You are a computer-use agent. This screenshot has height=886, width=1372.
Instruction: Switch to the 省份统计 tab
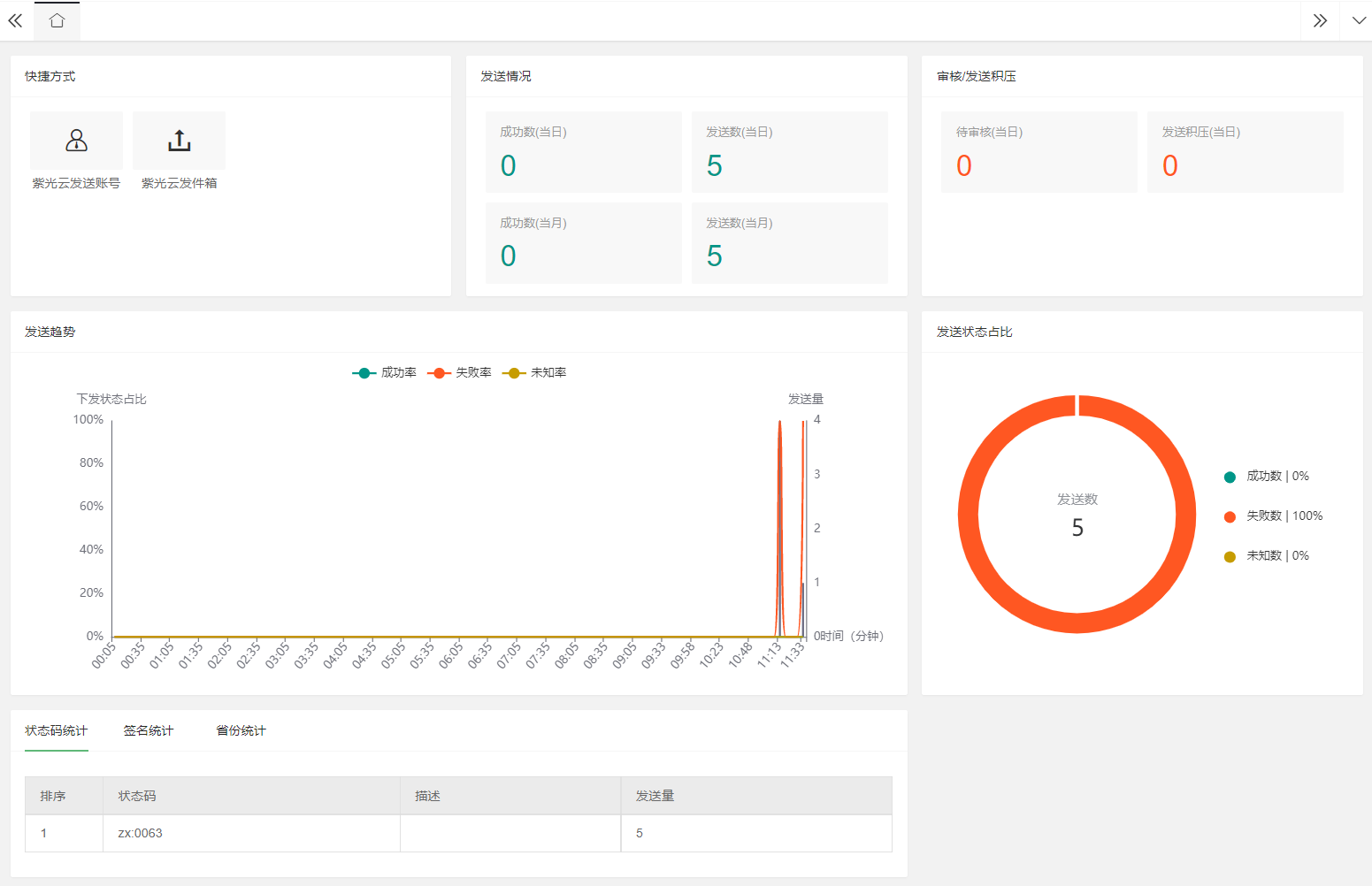(x=241, y=730)
